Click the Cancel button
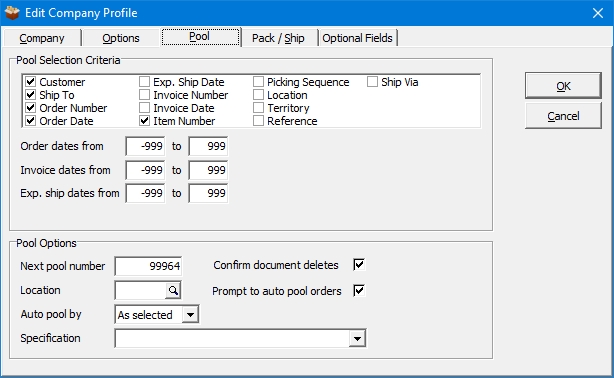Image resolution: width=614 pixels, height=378 pixels. (563, 116)
